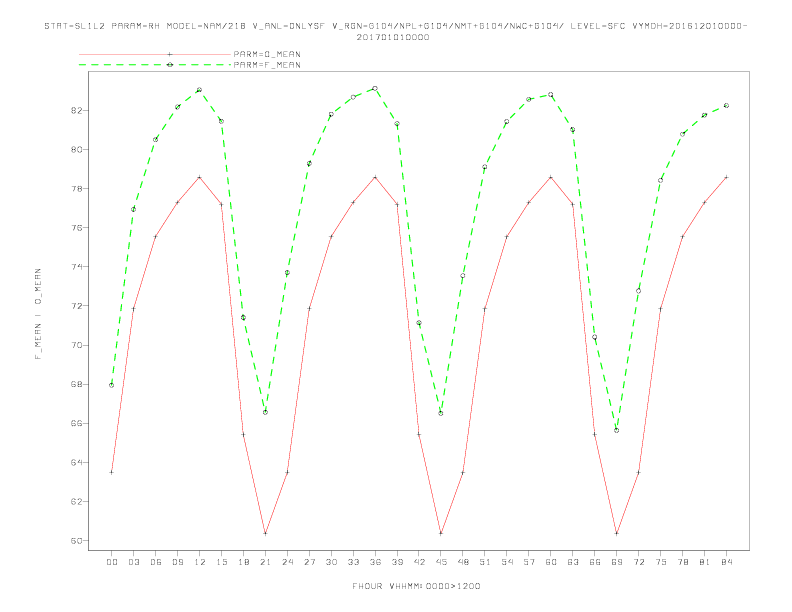Image resolution: width=792 pixels, height=612 pixels.
Task: Click the X-axis tick label 18
Action: tap(243, 562)
